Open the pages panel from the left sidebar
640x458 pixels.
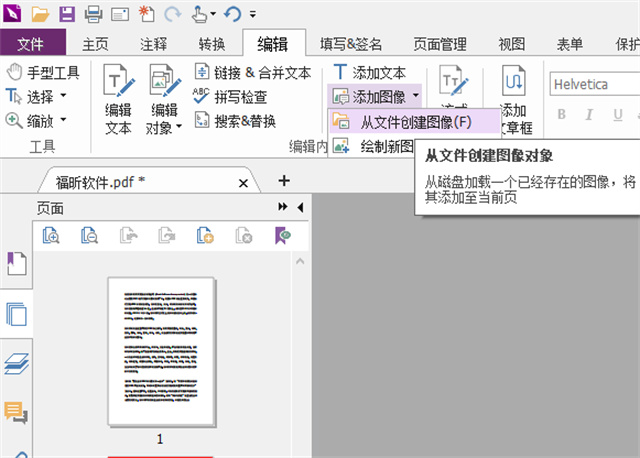tap(16, 315)
